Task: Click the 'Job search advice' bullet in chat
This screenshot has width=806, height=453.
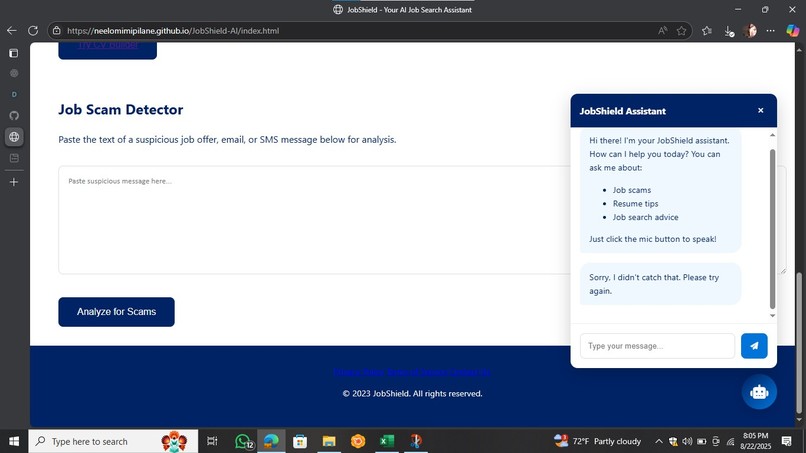Action: click(645, 218)
